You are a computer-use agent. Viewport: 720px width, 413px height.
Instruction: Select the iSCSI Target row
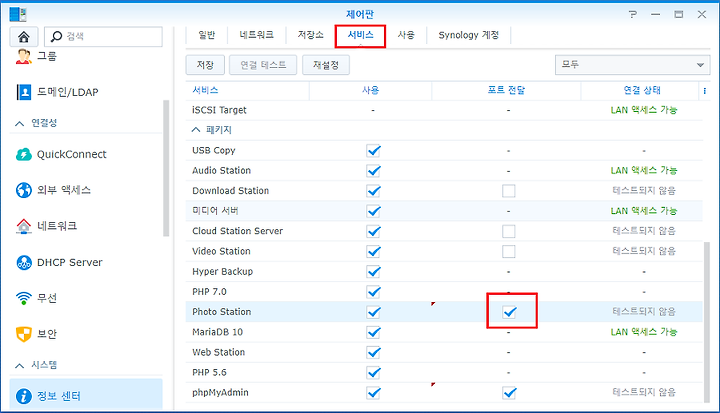(444, 110)
